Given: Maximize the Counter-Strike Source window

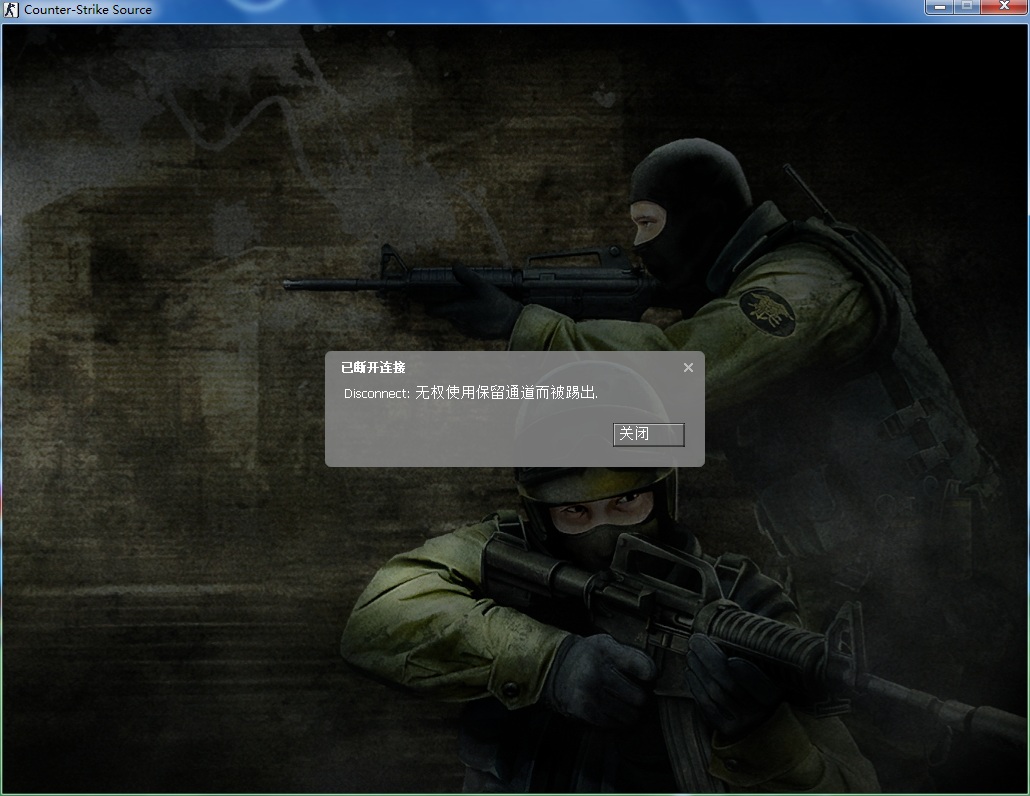Looking at the screenshot, I should [x=967, y=8].
